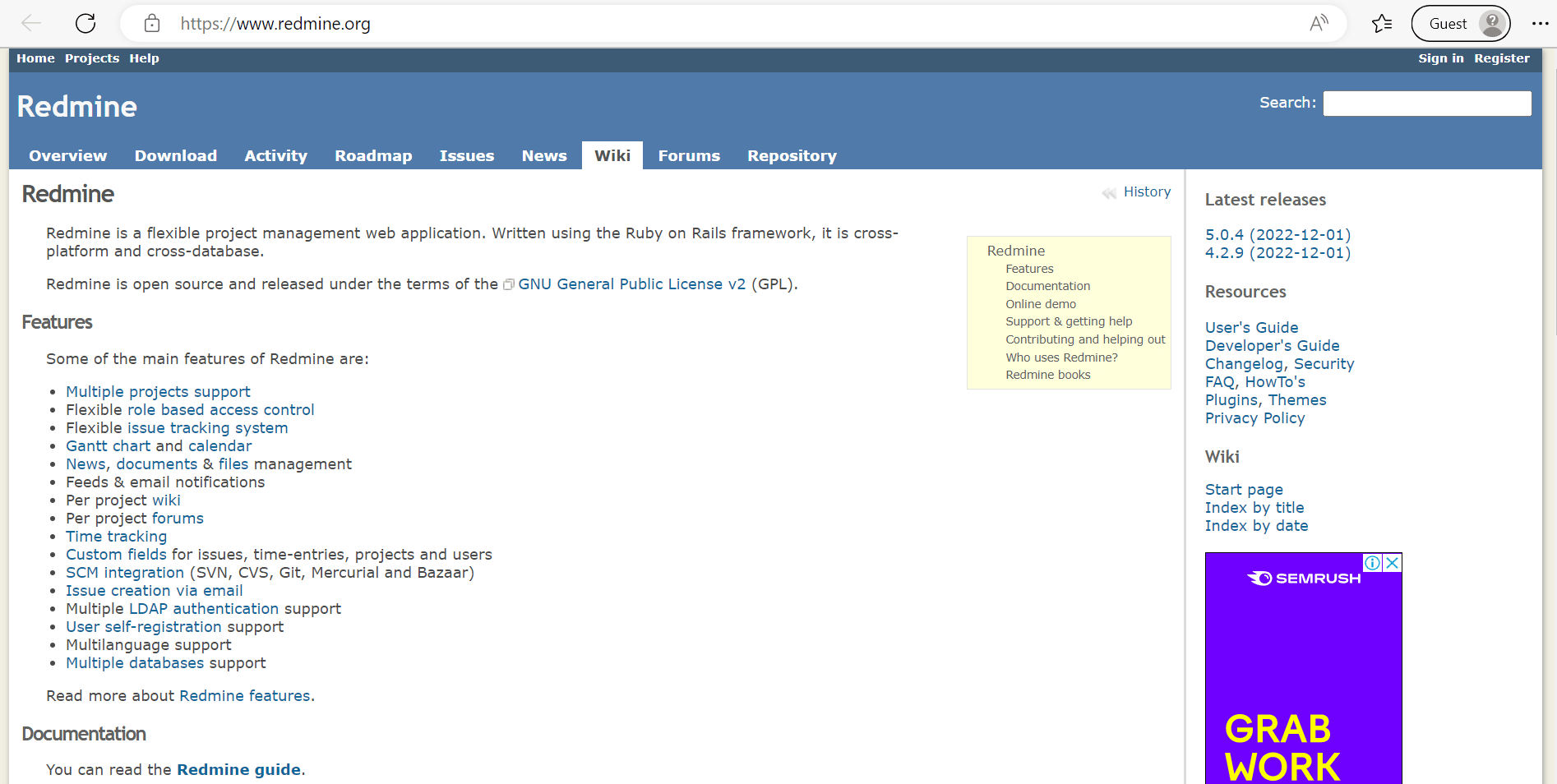1557x784 pixels.
Task: Jump to Features in table of contents
Action: [1029, 269]
